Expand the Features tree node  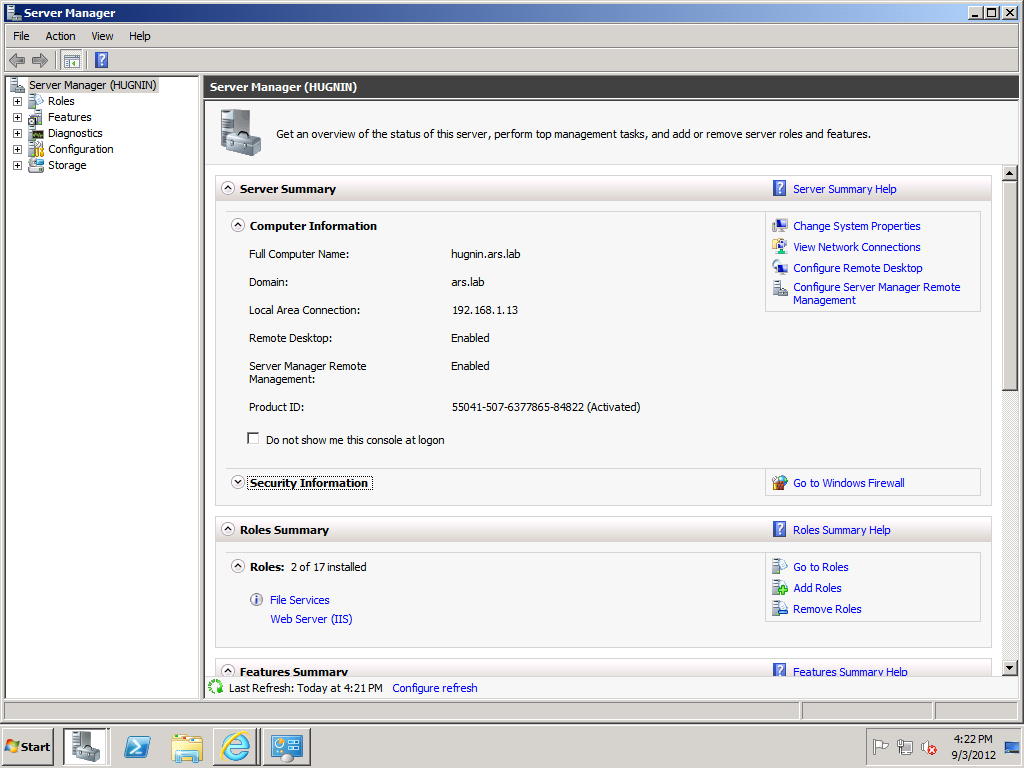coord(18,118)
